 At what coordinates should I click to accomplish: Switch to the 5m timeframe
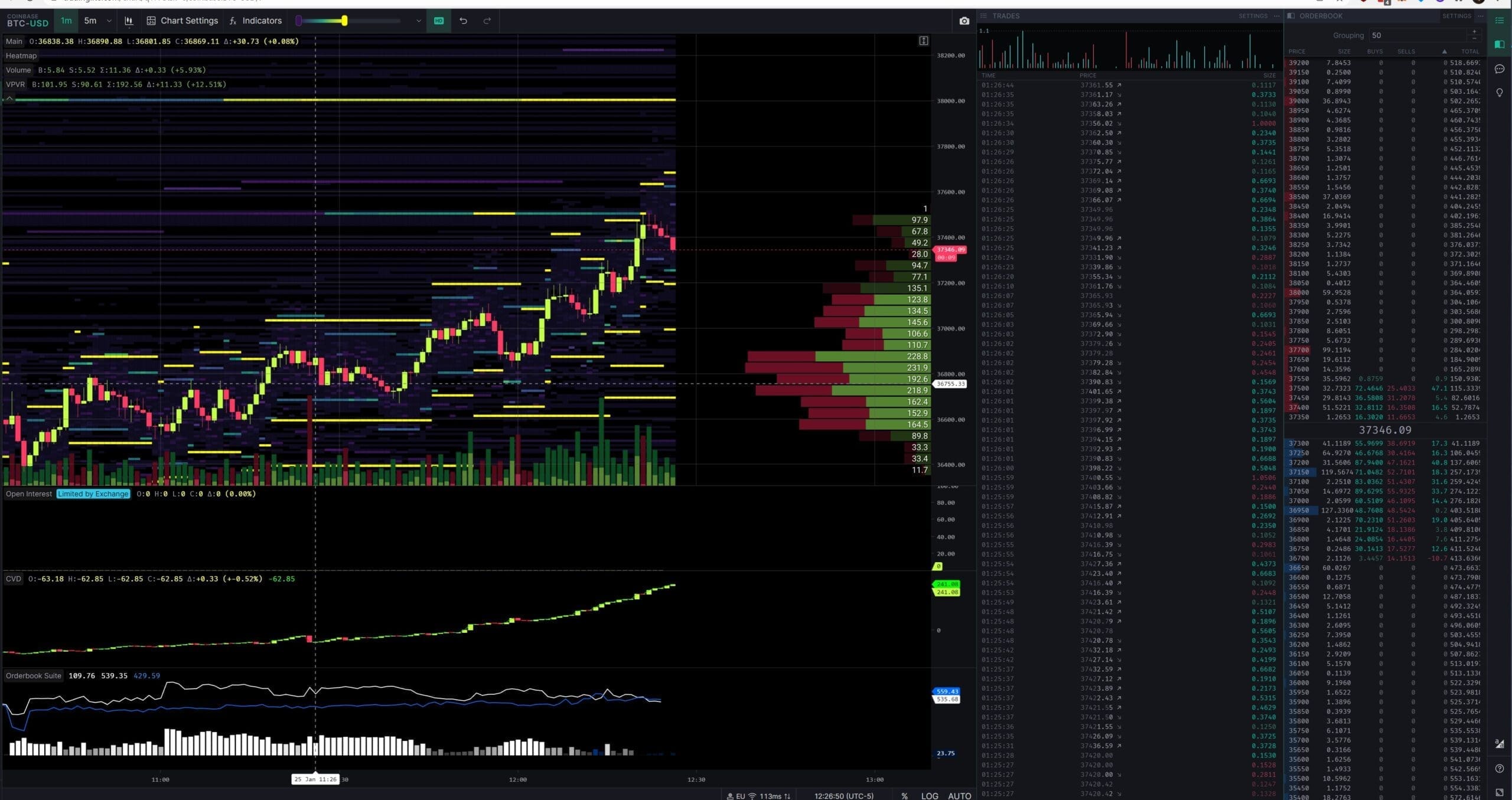click(90, 21)
